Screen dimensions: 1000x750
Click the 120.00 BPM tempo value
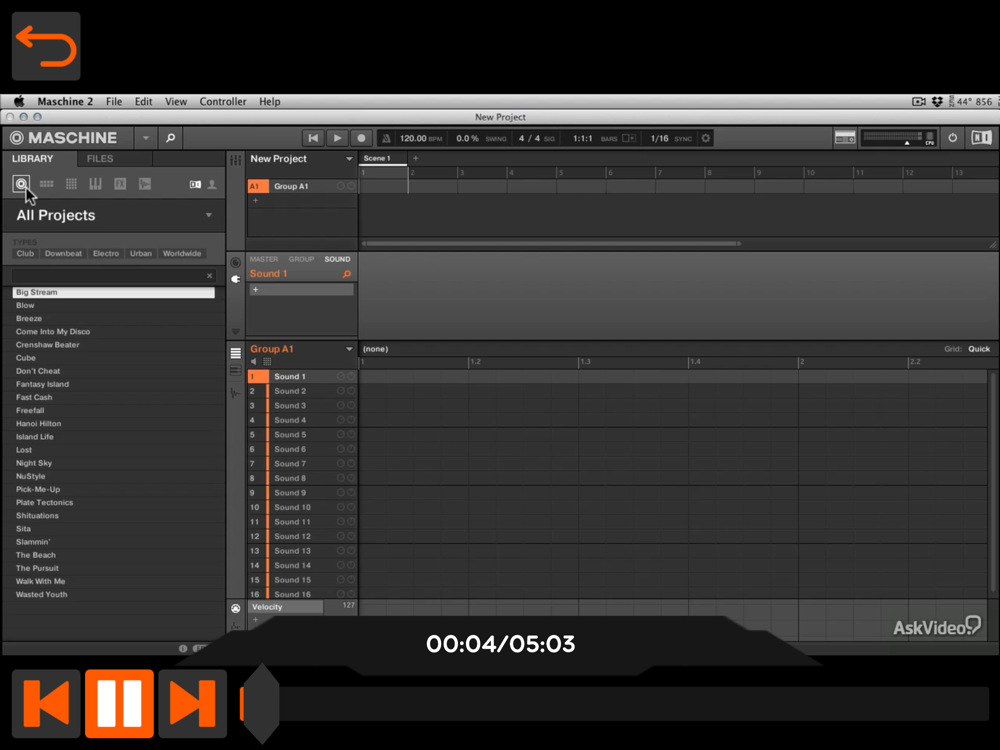413,138
